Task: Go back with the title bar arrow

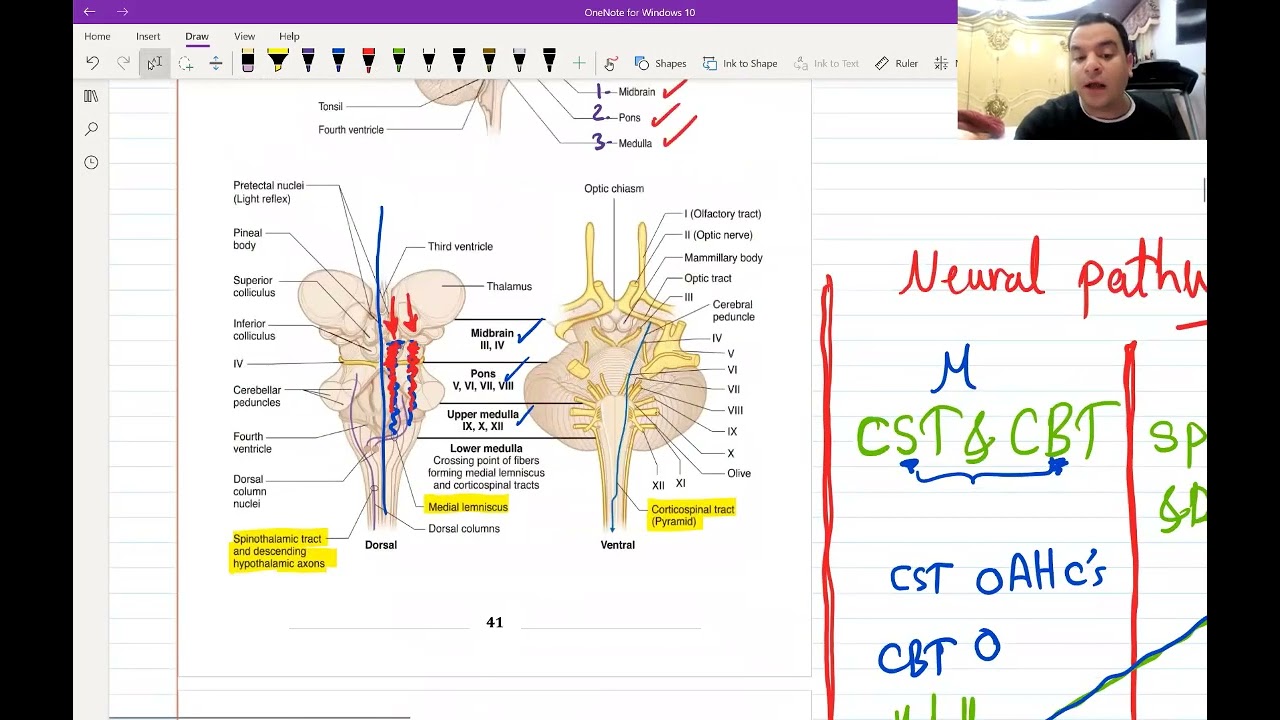Action: [x=89, y=12]
